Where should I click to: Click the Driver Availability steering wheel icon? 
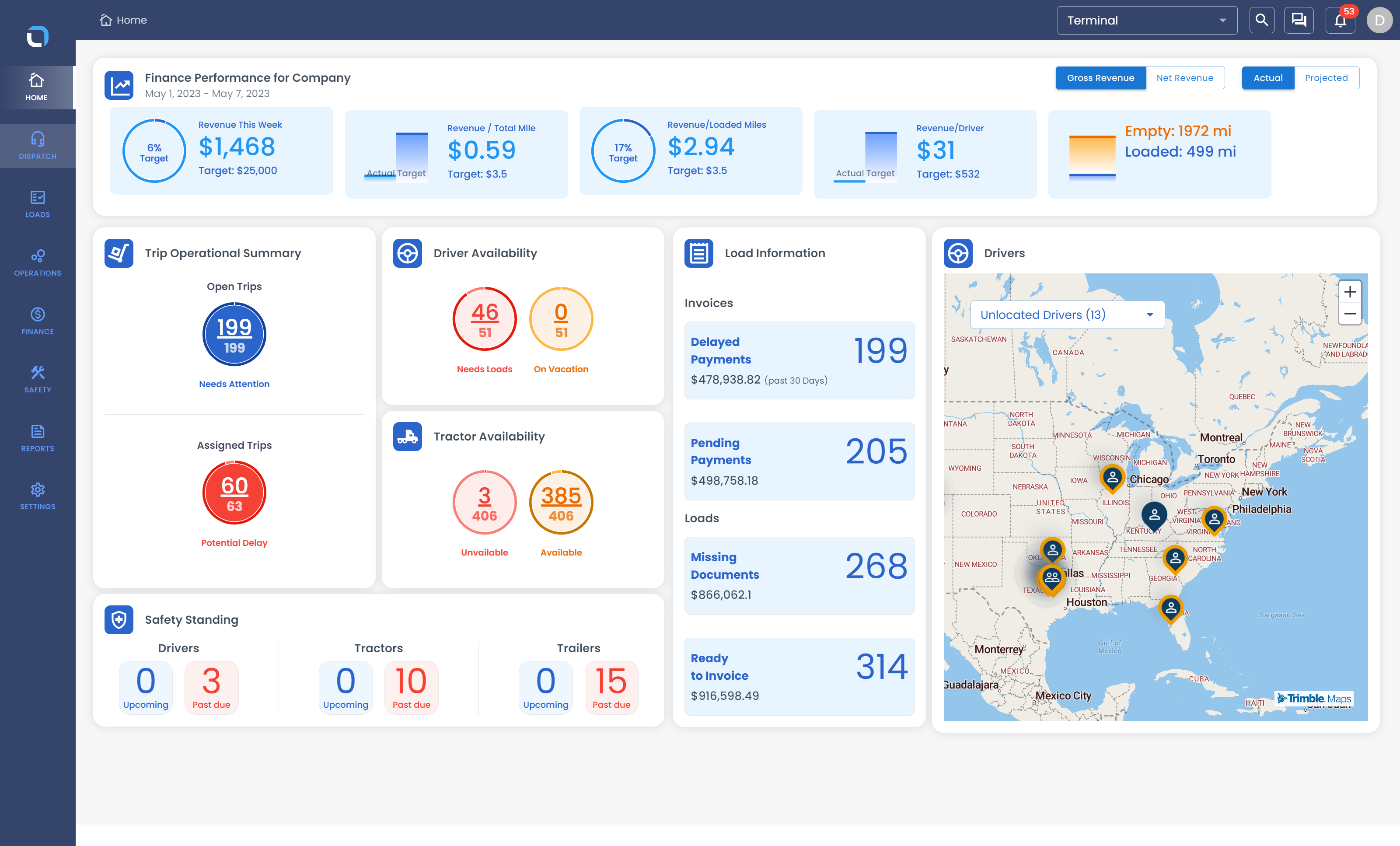click(407, 253)
